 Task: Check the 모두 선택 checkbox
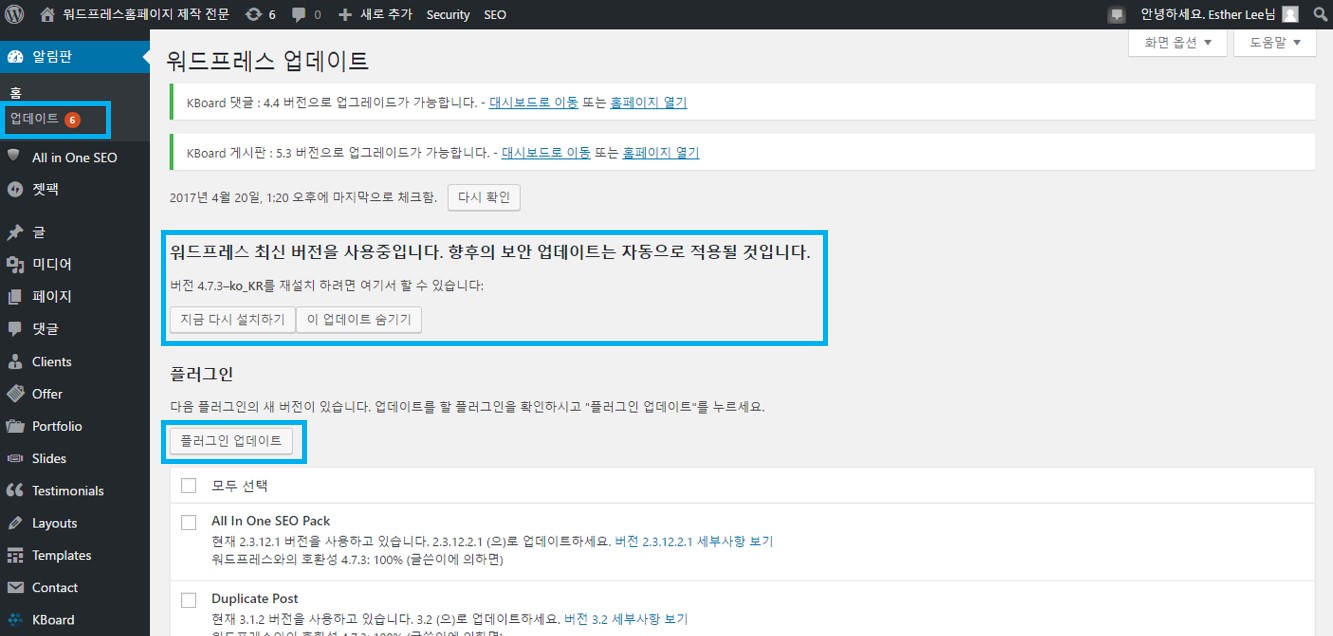click(189, 486)
